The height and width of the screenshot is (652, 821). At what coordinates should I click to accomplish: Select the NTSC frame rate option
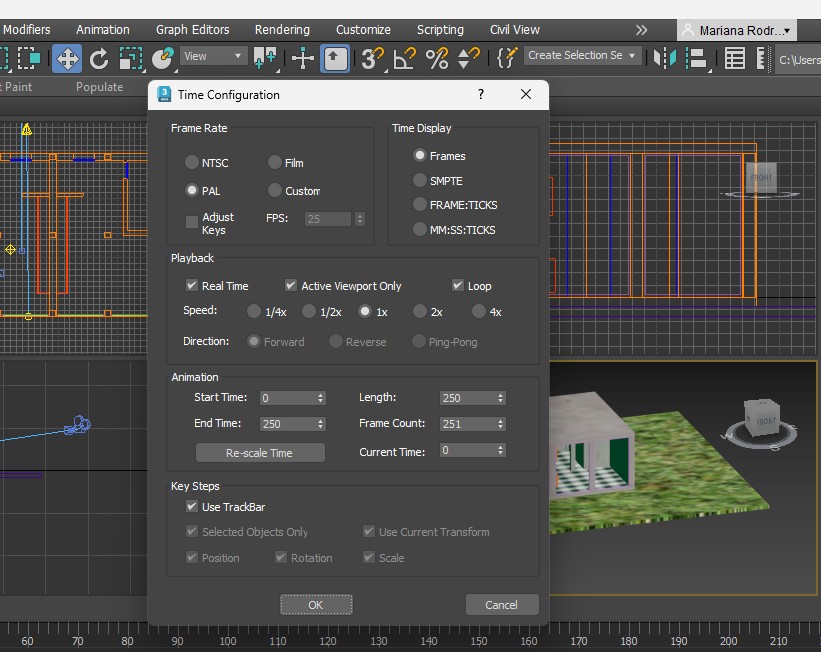[x=192, y=162]
